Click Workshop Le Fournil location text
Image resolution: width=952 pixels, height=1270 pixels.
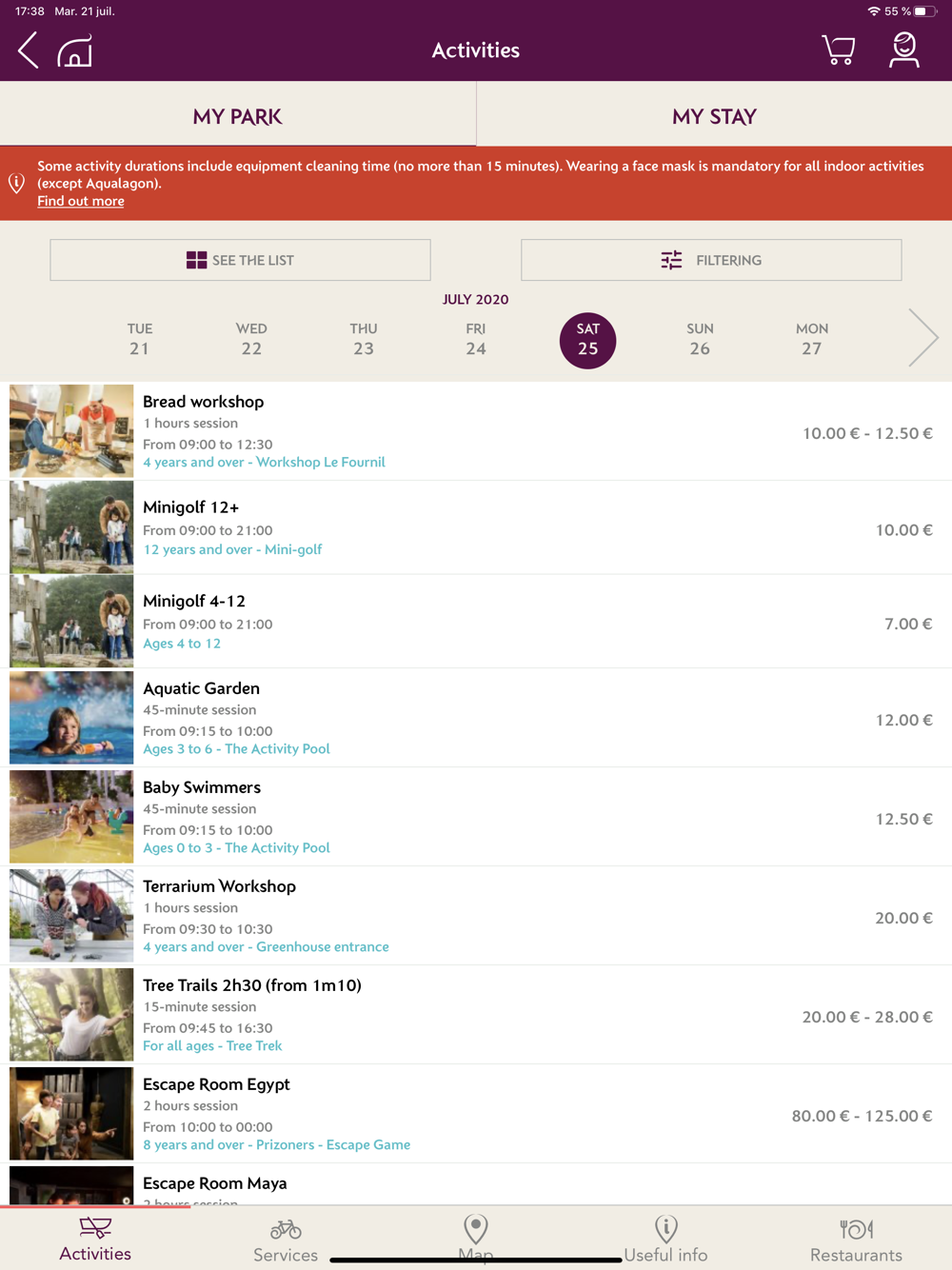[x=321, y=462]
